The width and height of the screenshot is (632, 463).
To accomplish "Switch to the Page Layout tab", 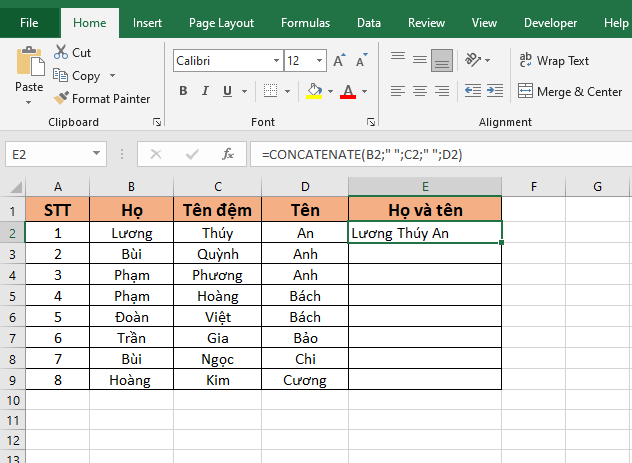I will click(221, 22).
